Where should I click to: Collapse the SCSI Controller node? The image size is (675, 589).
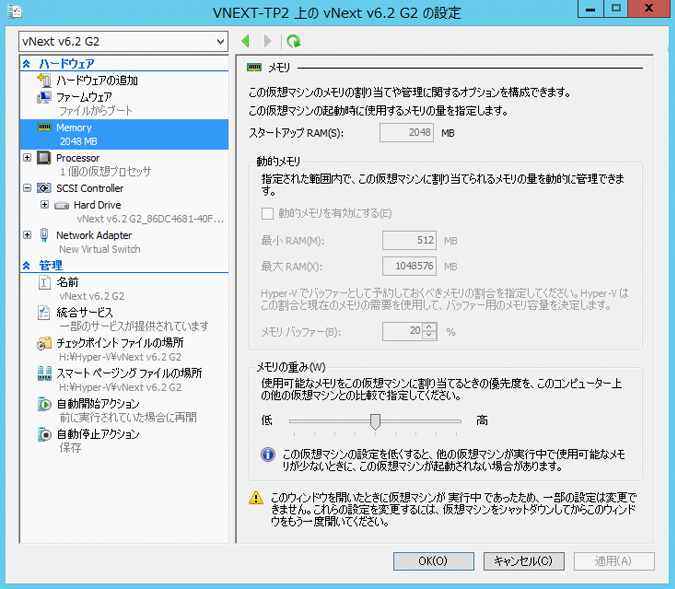pos(27,188)
